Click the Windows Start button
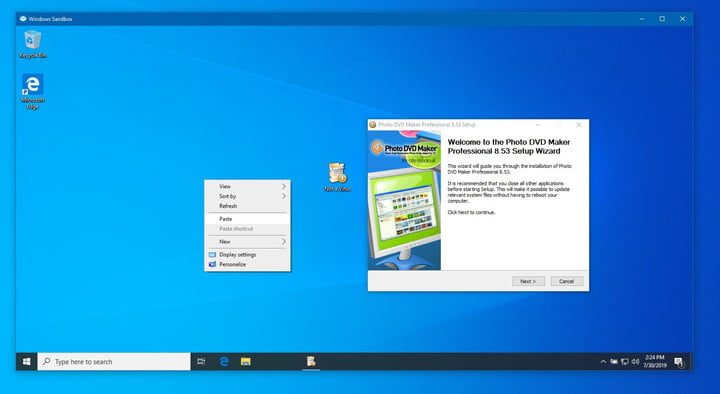Screen dimensions: 720x394 (x=27, y=362)
